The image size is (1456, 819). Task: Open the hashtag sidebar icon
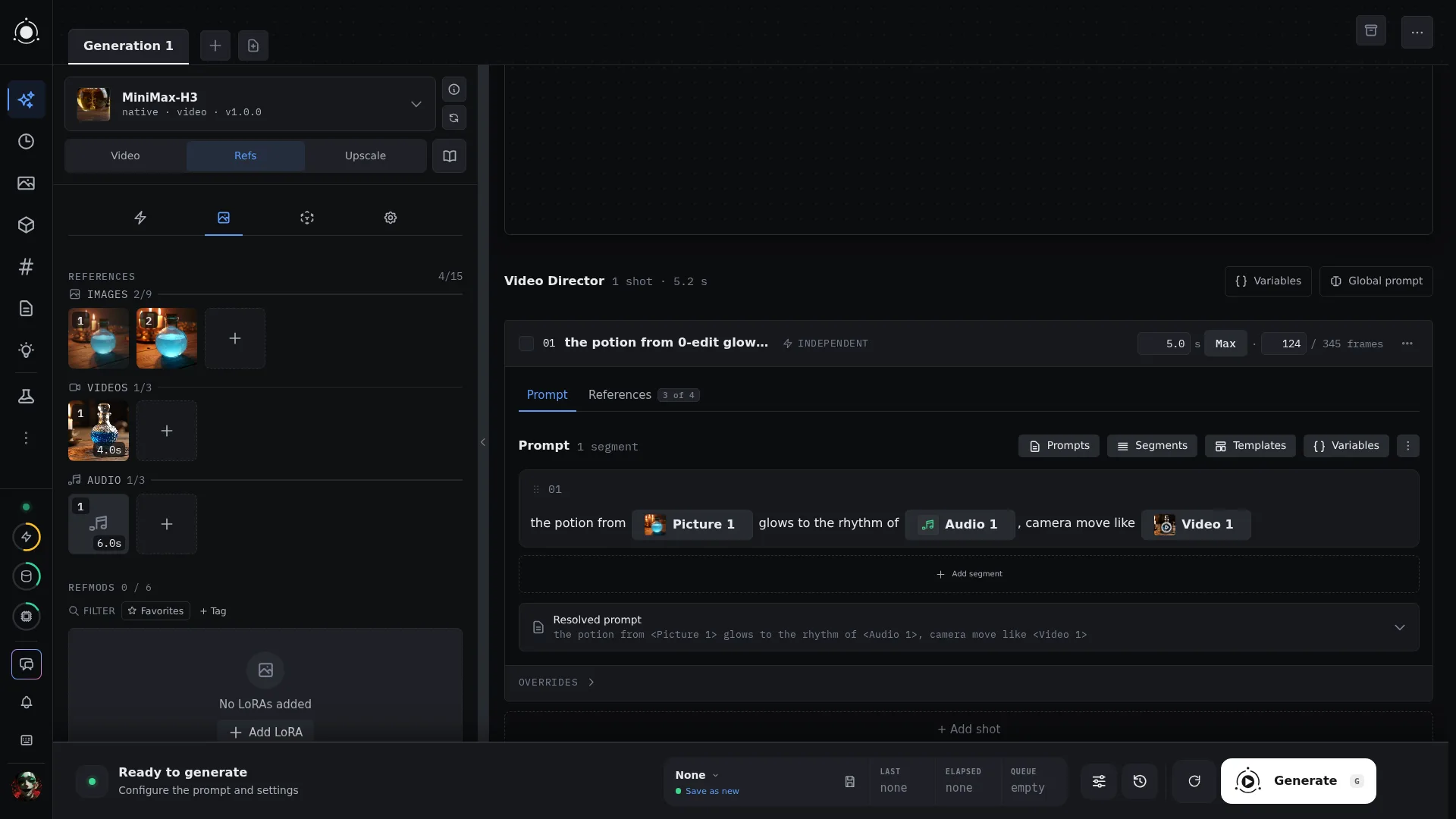26,267
